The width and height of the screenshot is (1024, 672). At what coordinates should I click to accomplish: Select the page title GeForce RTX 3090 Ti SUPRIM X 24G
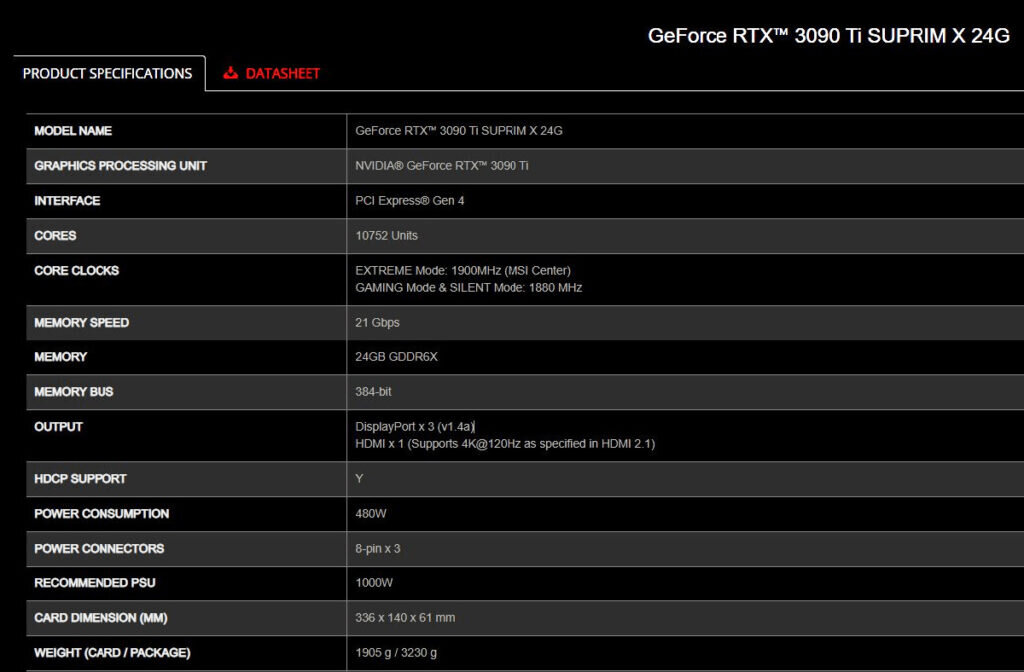[x=828, y=35]
